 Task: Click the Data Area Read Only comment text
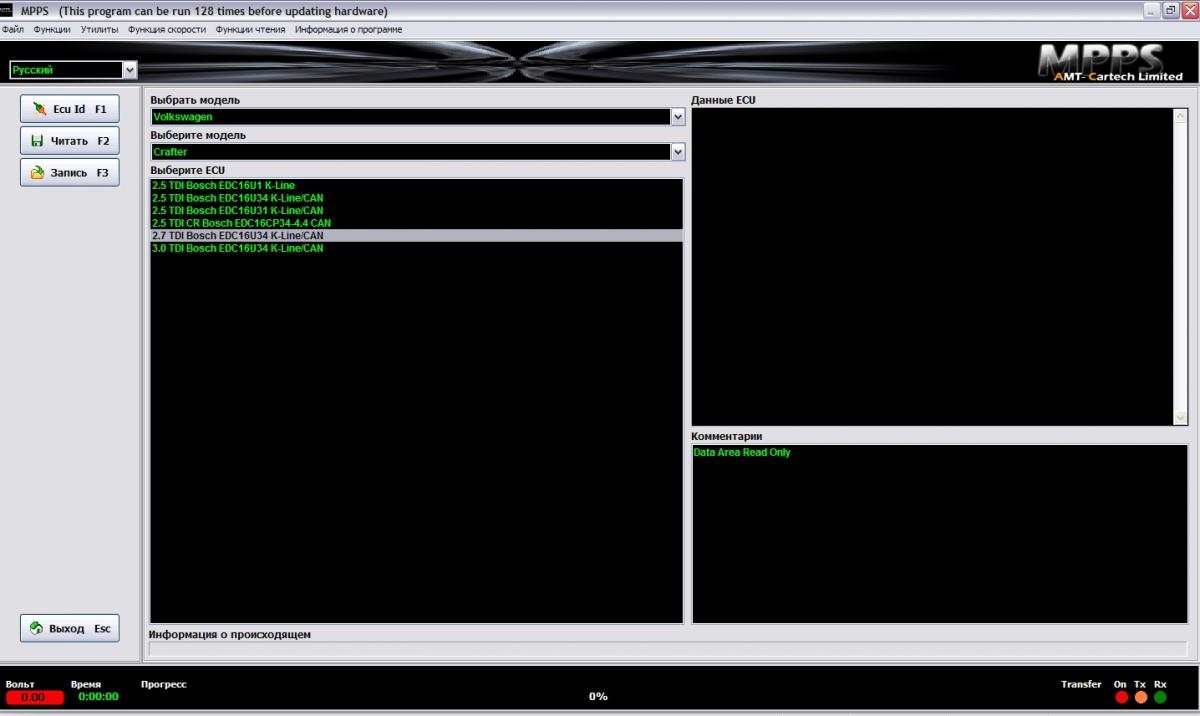(x=742, y=453)
